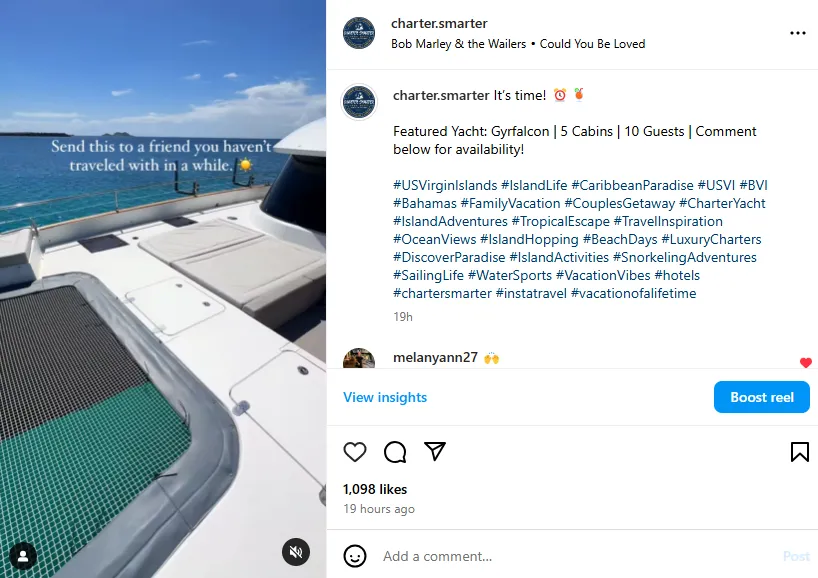
Task: Open the #USVirginIslands hashtag
Action: click(445, 185)
